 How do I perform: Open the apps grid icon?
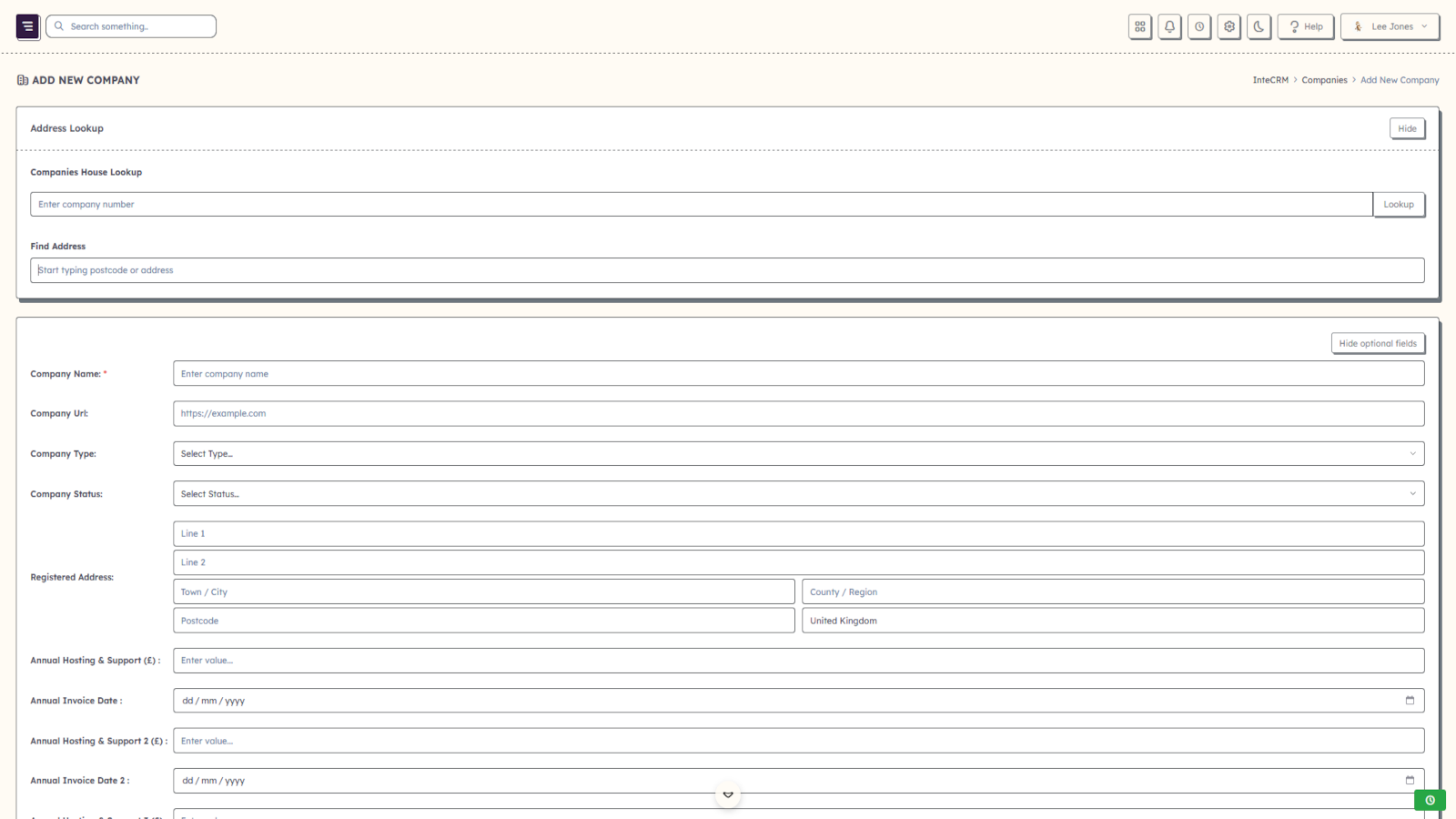(x=1139, y=26)
